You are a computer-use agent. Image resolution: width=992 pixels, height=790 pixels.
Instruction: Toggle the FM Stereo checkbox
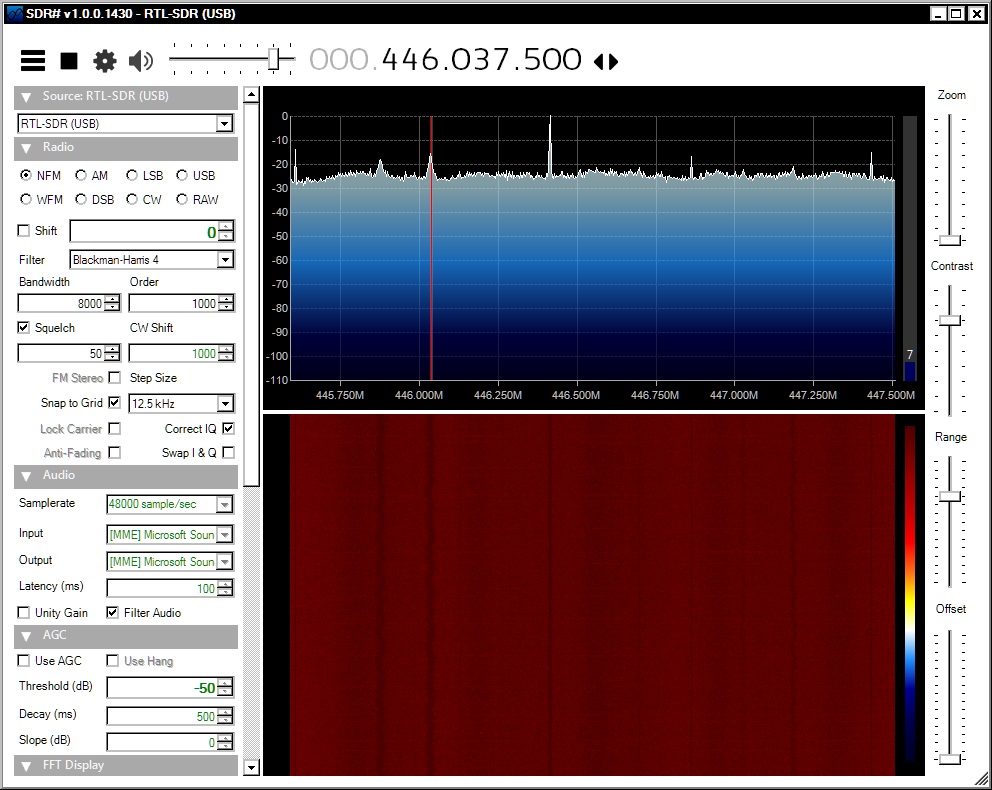[x=115, y=378]
